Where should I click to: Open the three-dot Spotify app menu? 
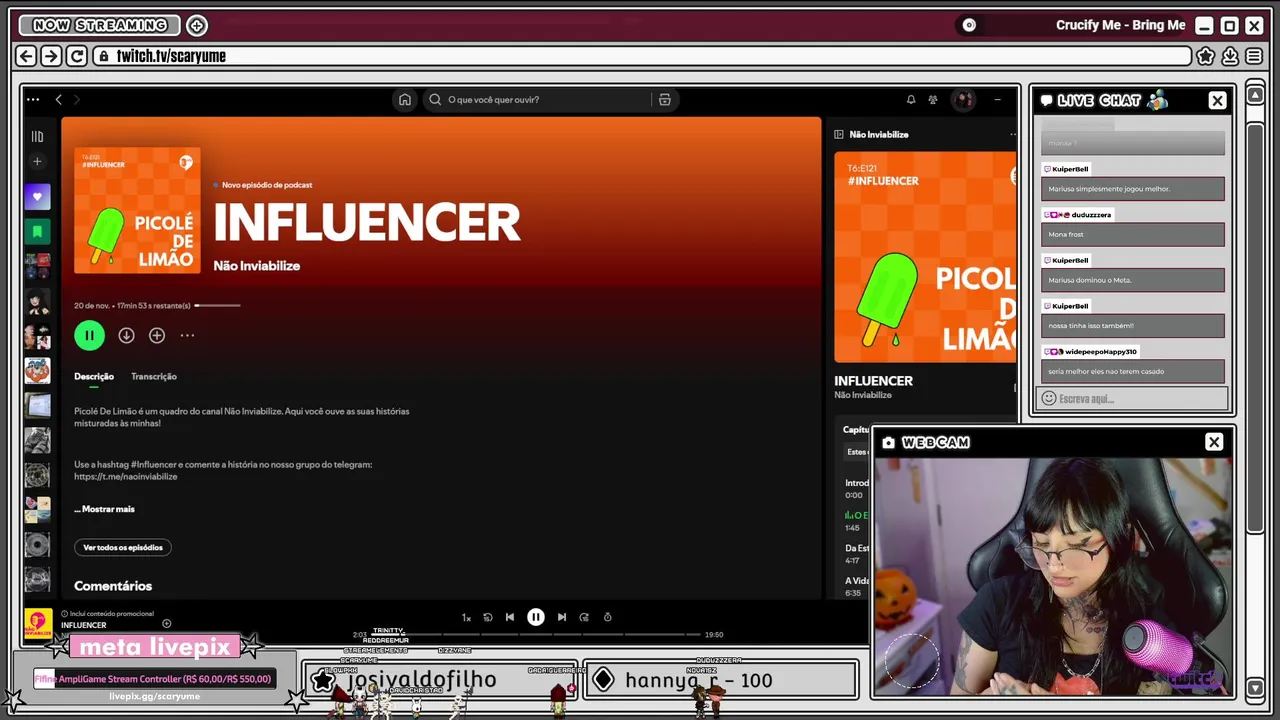33,100
